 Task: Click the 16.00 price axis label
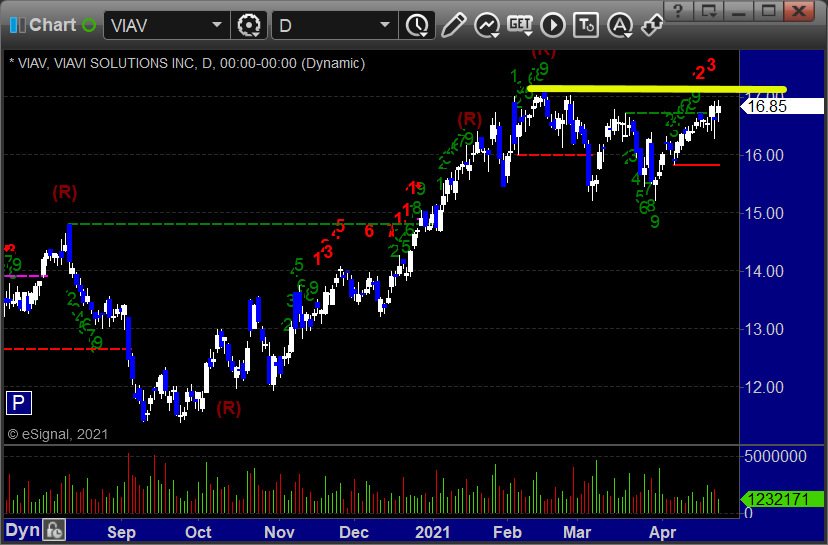coord(764,155)
